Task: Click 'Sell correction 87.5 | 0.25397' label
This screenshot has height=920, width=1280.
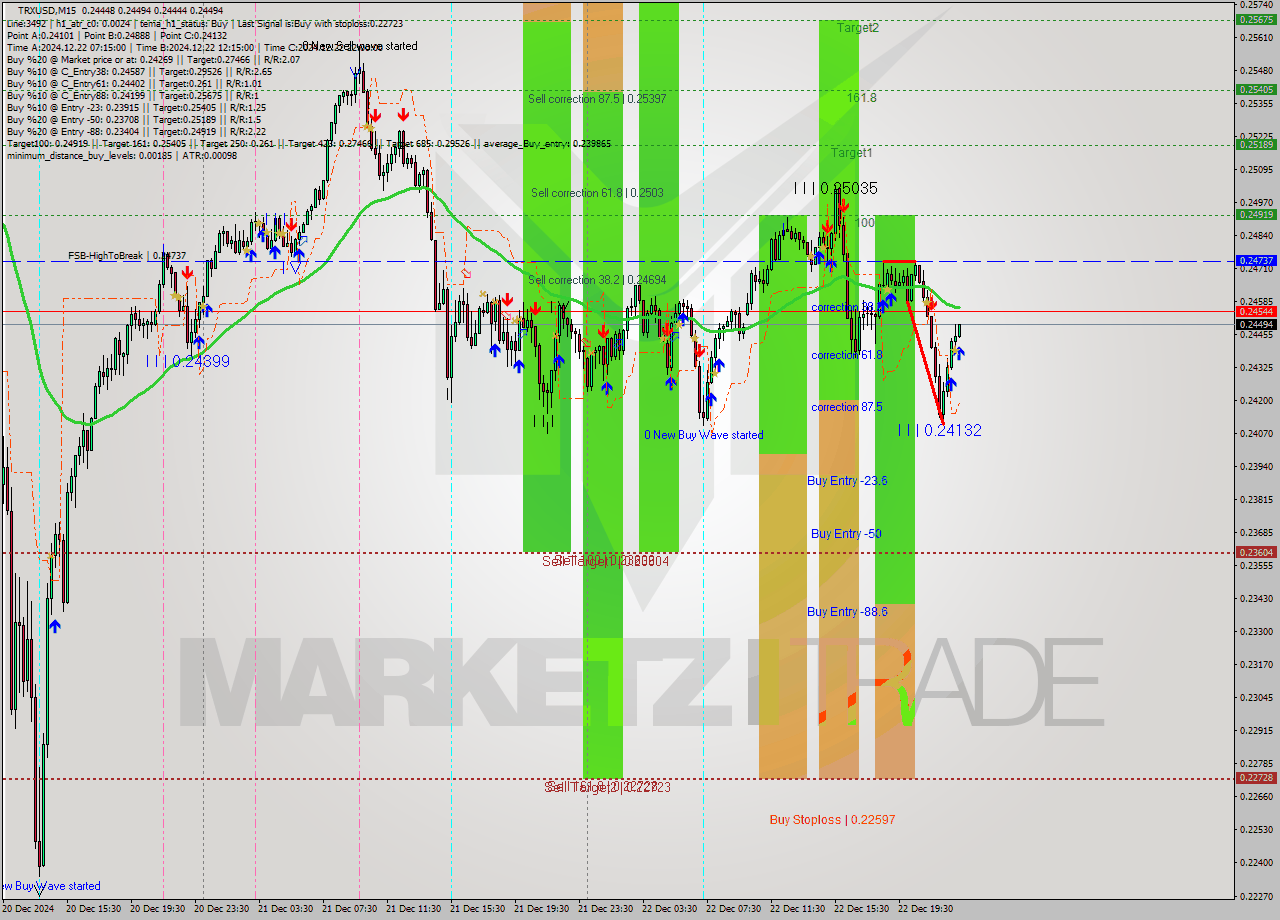Action: (x=597, y=99)
